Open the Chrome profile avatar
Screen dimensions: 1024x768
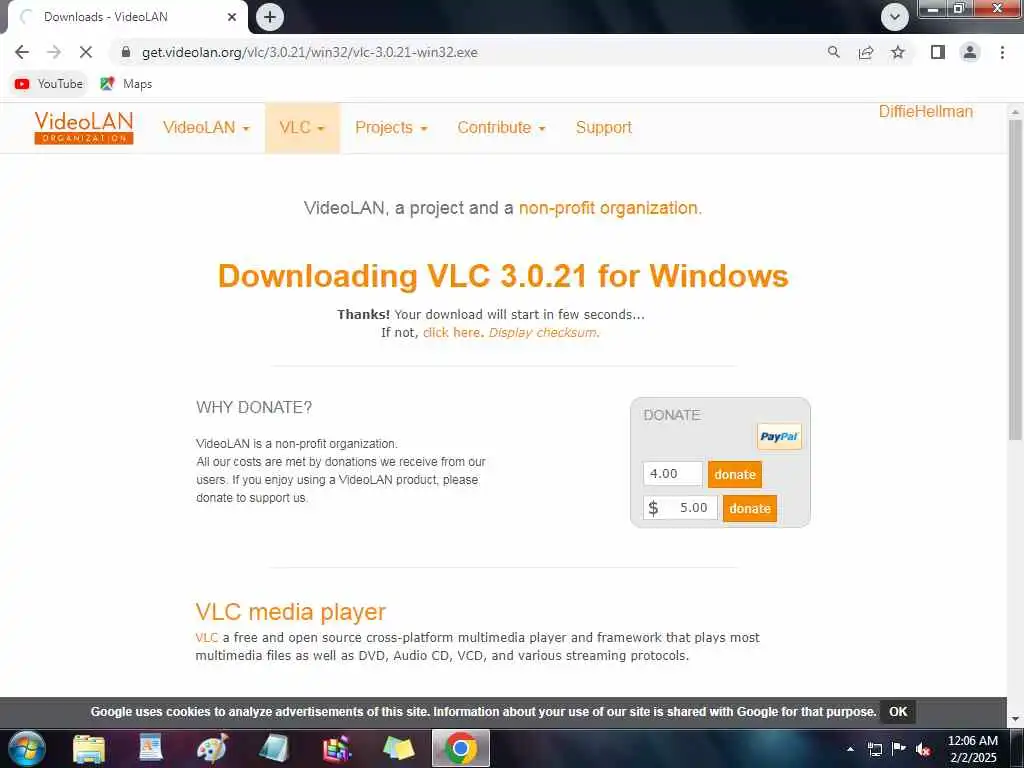970,52
